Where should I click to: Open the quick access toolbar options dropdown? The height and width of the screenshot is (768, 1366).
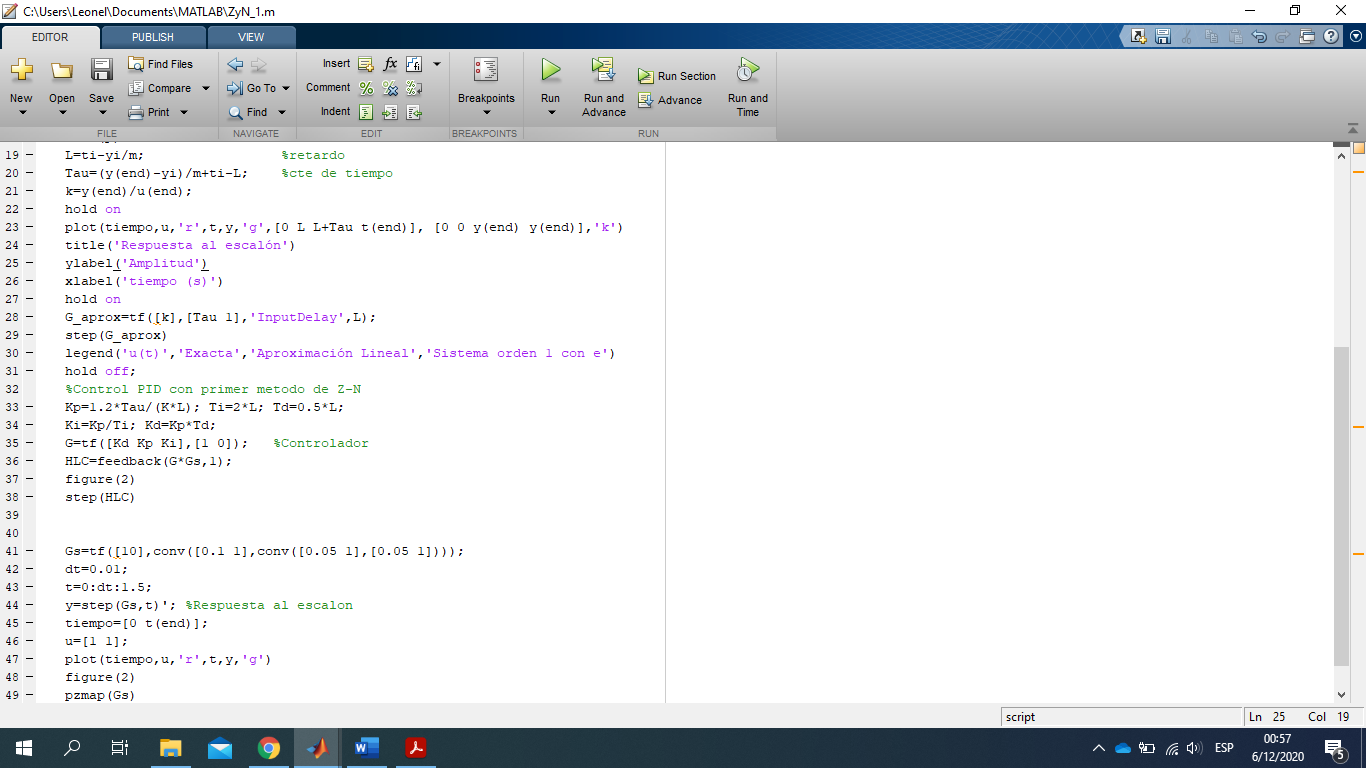pos(1356,36)
